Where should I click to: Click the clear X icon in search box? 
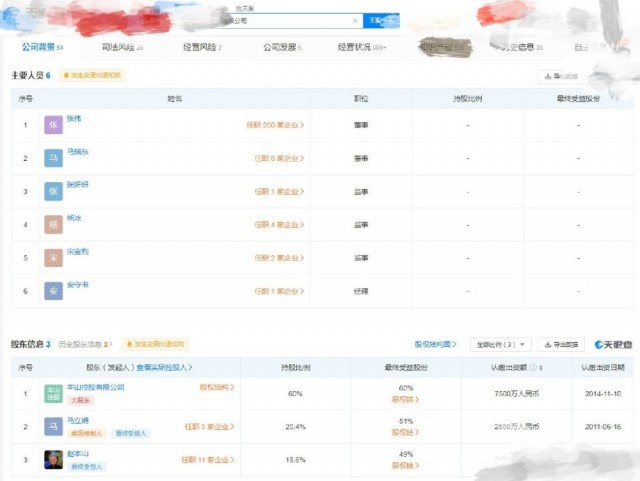[355, 20]
